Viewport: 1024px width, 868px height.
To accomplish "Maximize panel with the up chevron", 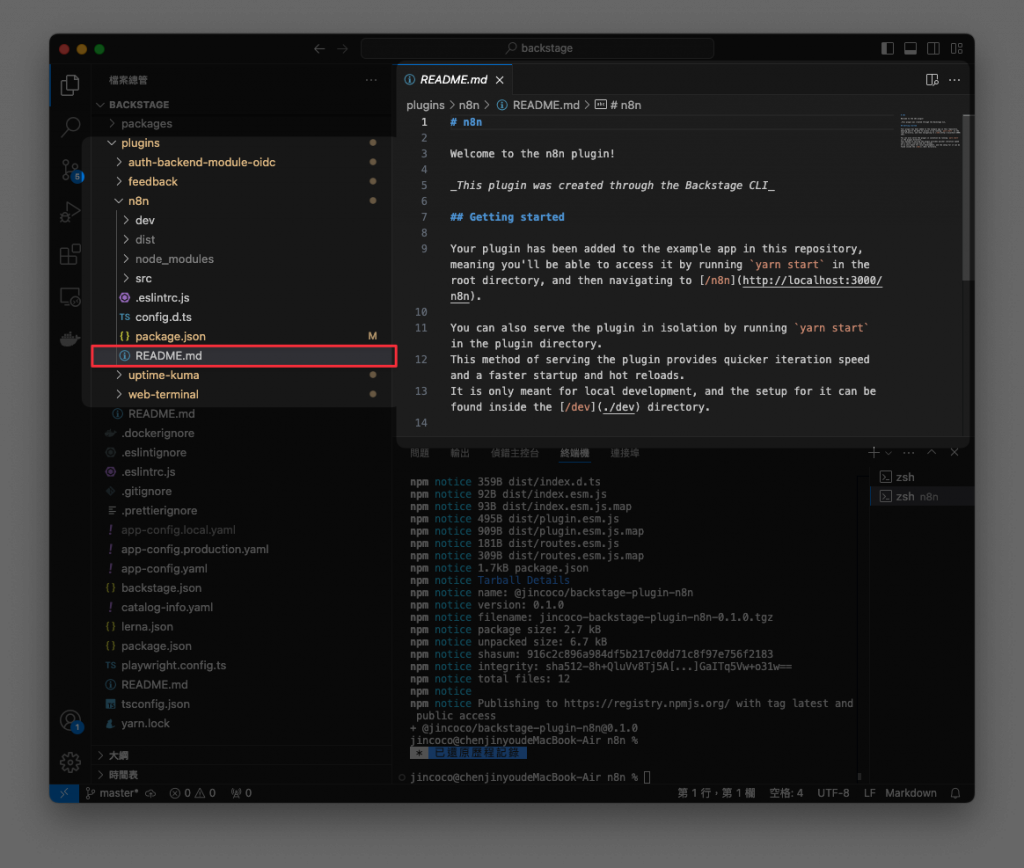I will 932,452.
